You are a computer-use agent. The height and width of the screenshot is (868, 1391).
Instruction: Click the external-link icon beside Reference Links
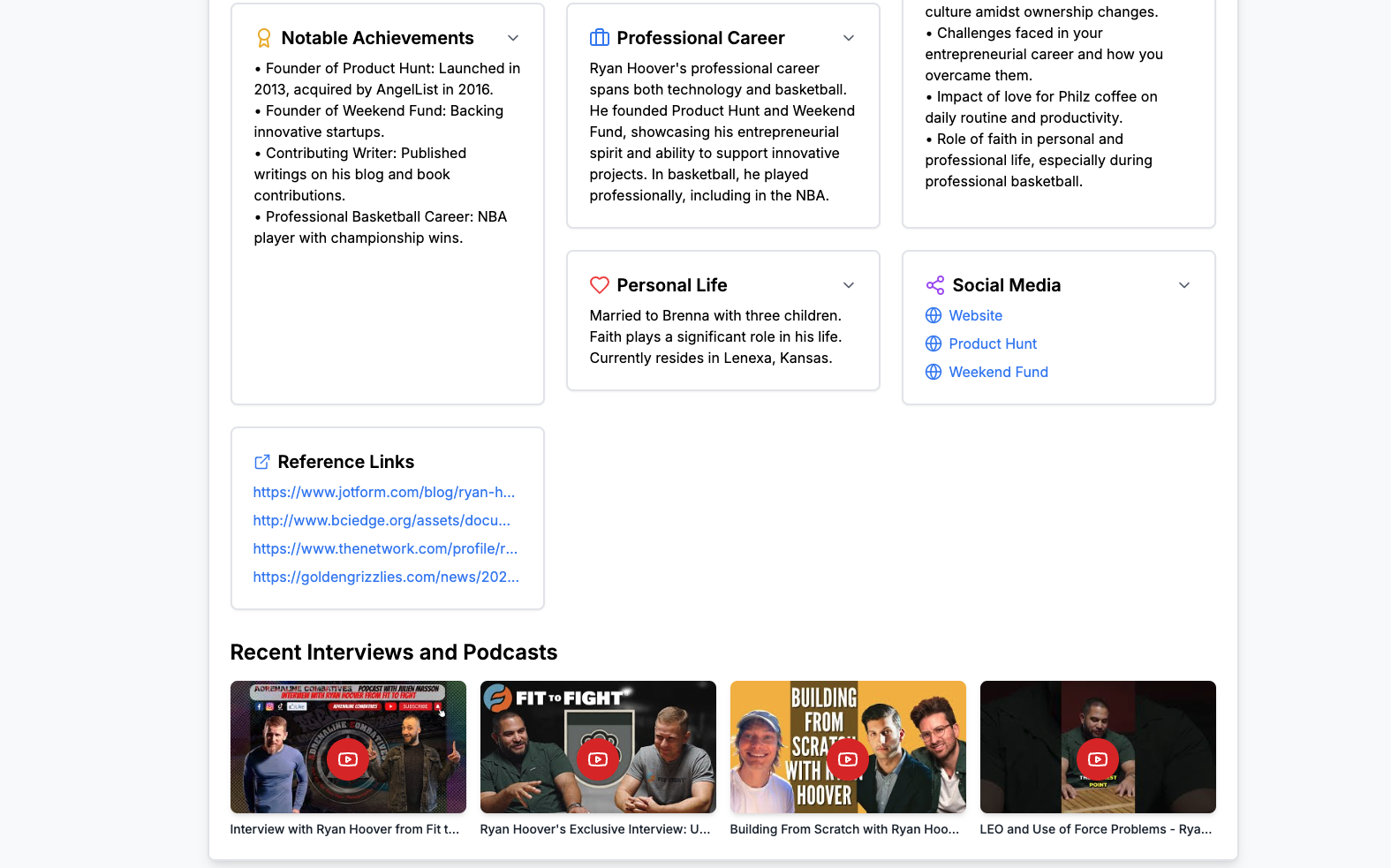pyautogui.click(x=262, y=462)
